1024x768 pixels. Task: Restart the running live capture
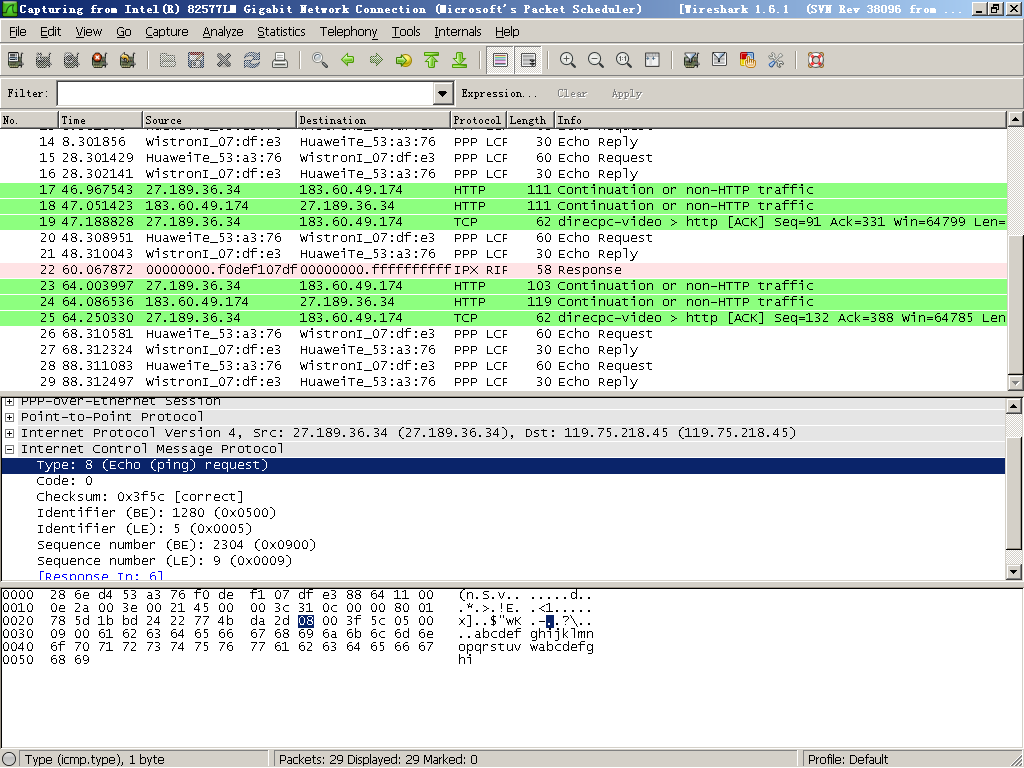tap(127, 61)
